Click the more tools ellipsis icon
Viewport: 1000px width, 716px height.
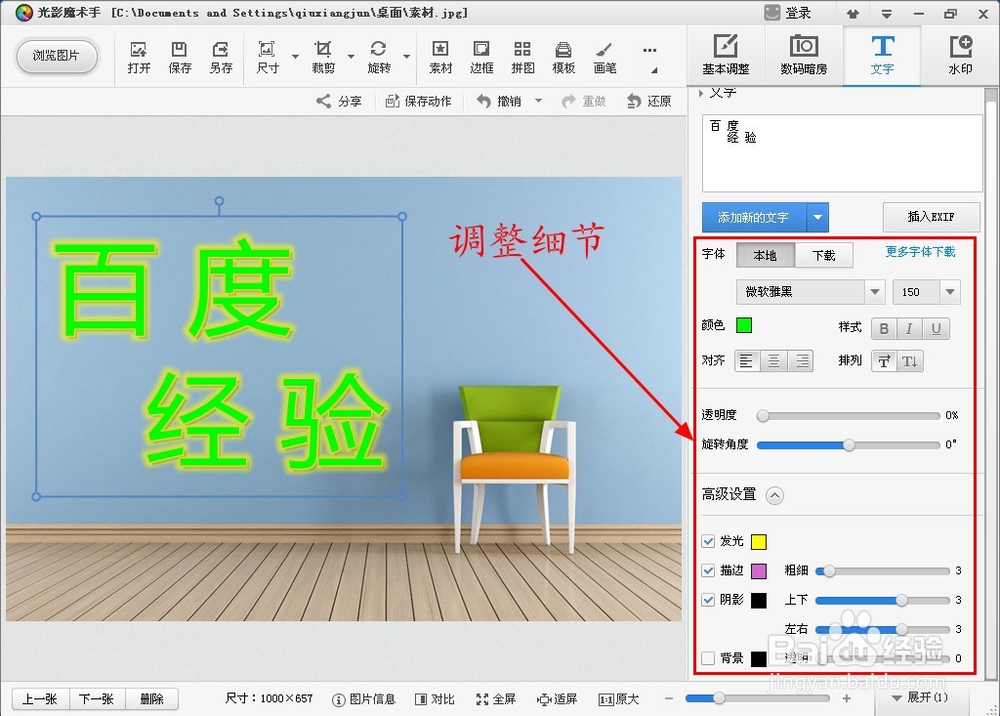tap(649, 50)
